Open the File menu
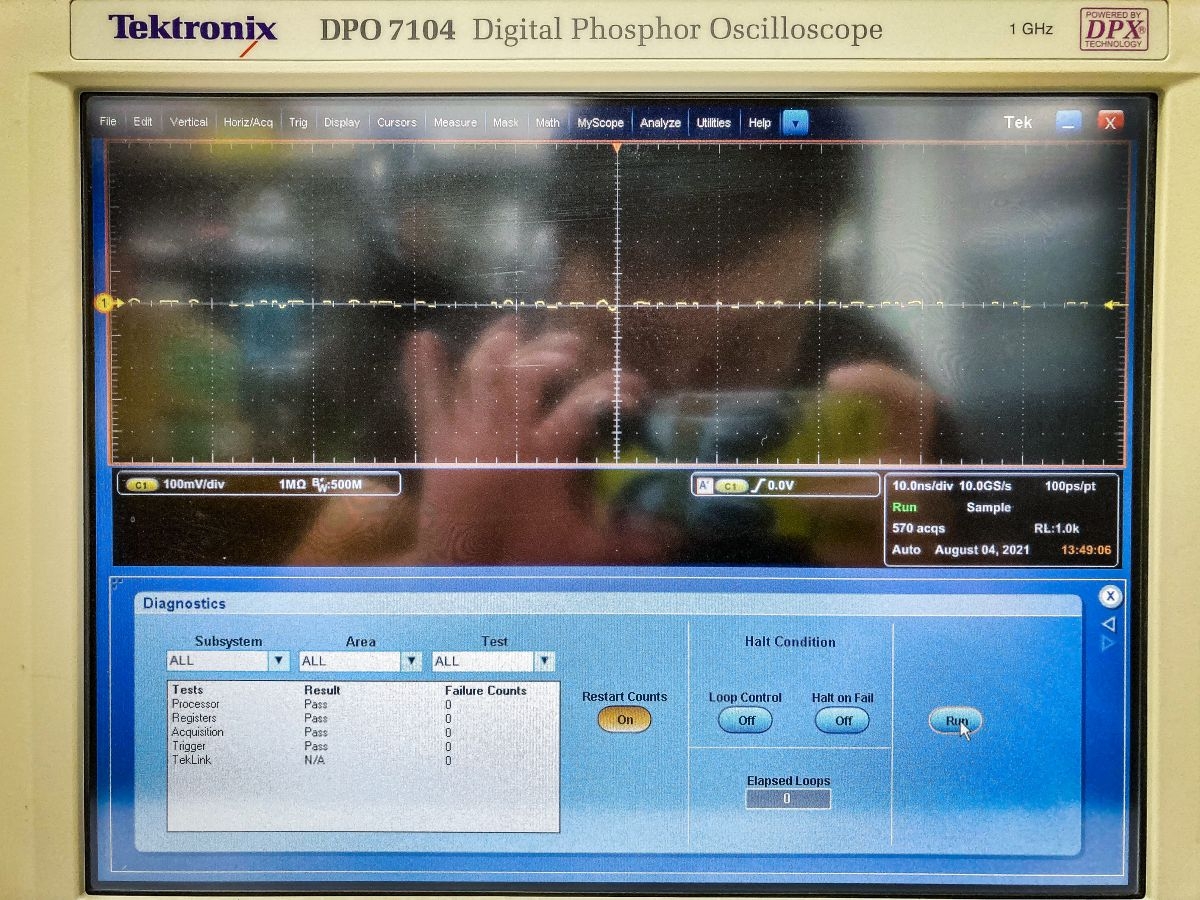Screen dimensions: 1200x900 [x=108, y=122]
